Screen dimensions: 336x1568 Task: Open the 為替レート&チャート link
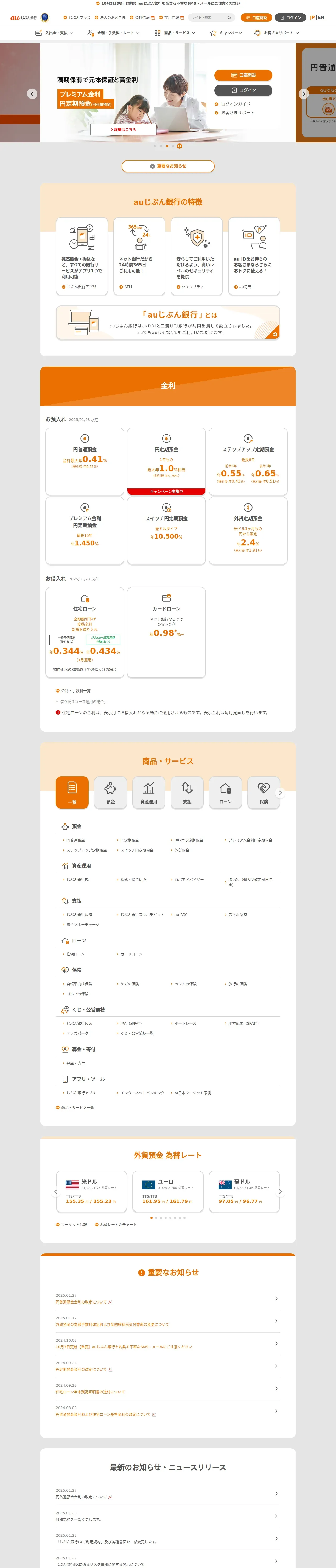[x=116, y=1225]
